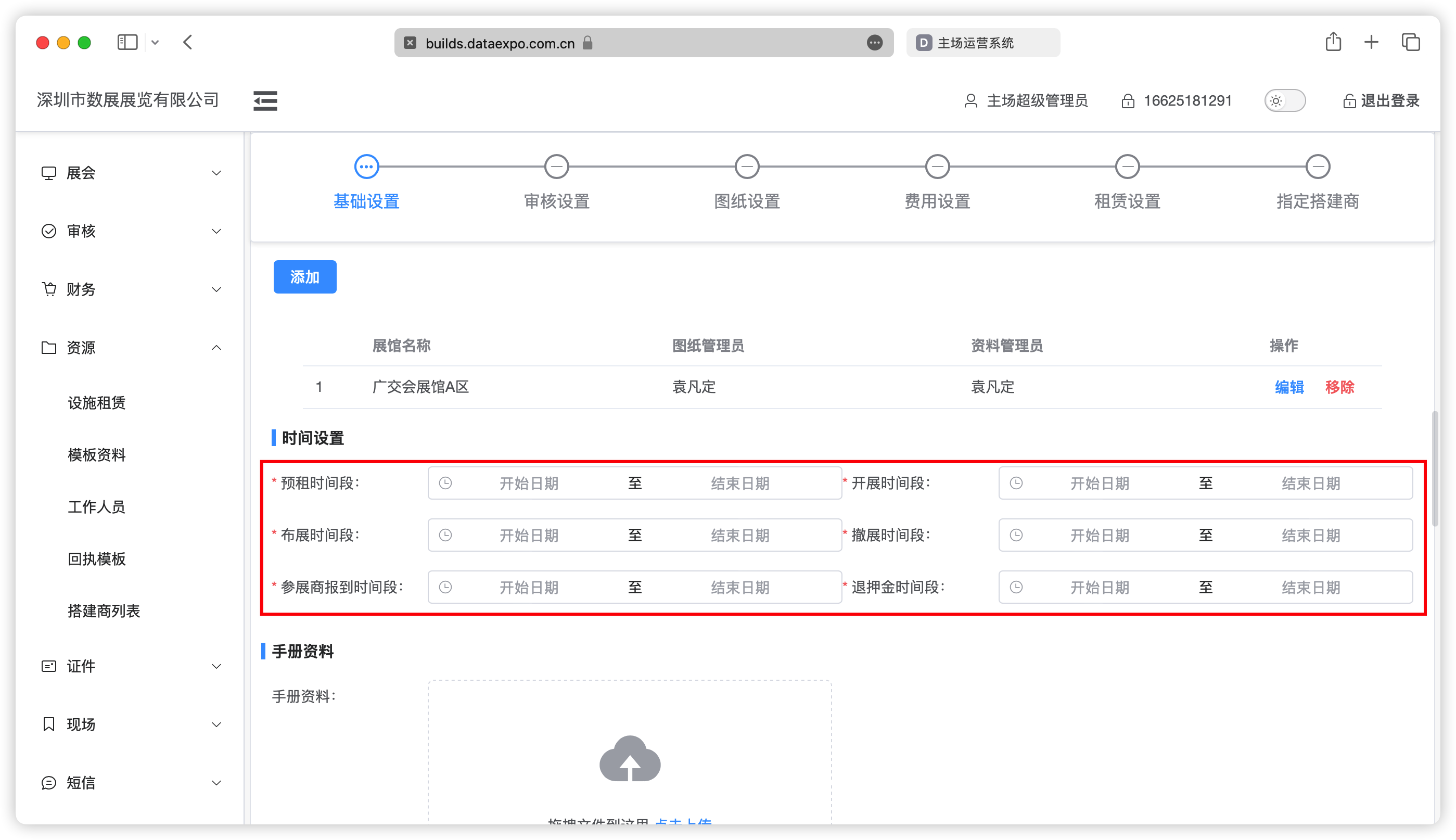The height and width of the screenshot is (840, 1456).
Task: Click the user avatar icon beside 主场超级管理员
Action: click(970, 101)
